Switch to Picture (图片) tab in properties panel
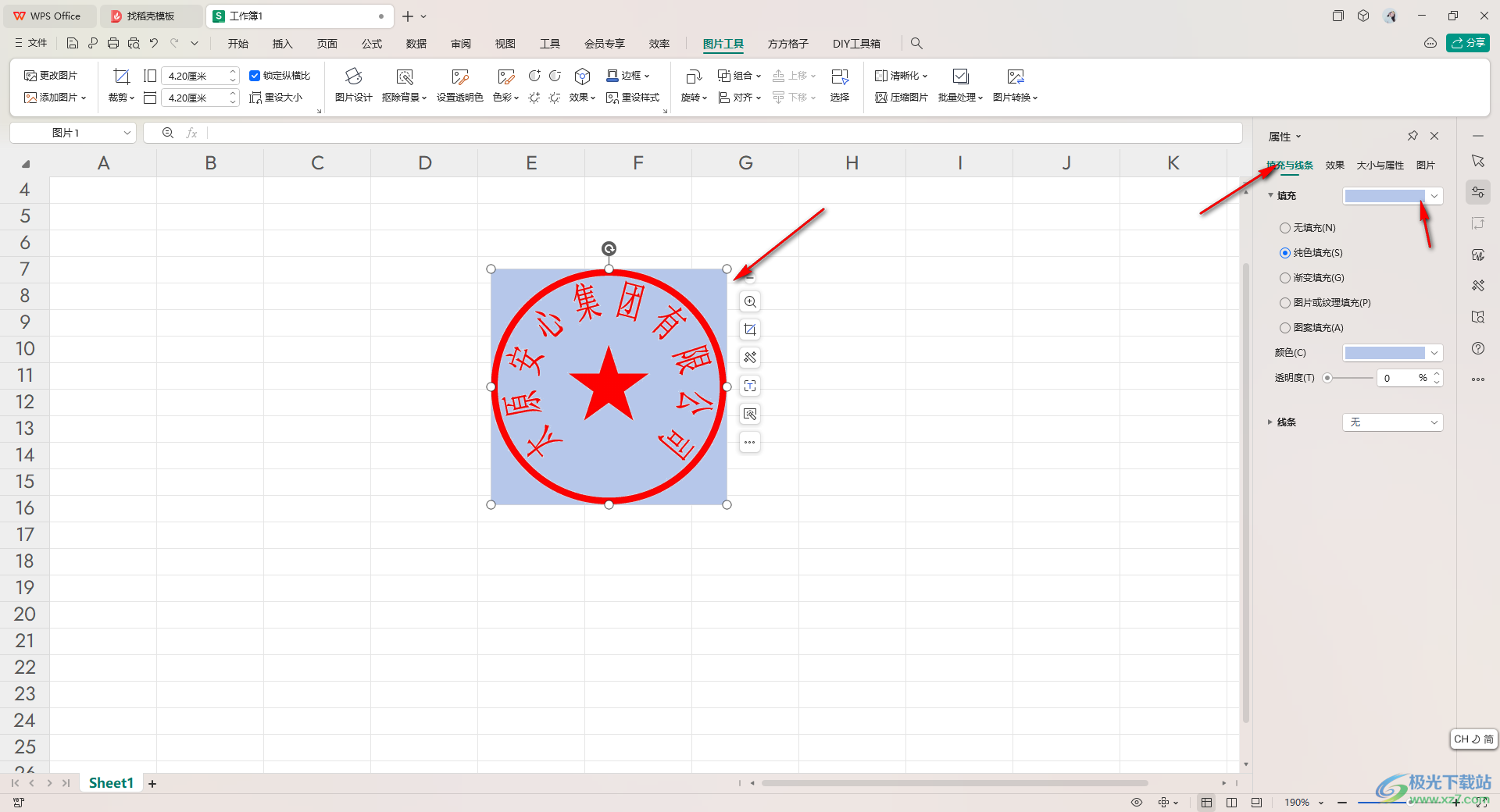Viewport: 1500px width, 812px height. [x=1425, y=166]
